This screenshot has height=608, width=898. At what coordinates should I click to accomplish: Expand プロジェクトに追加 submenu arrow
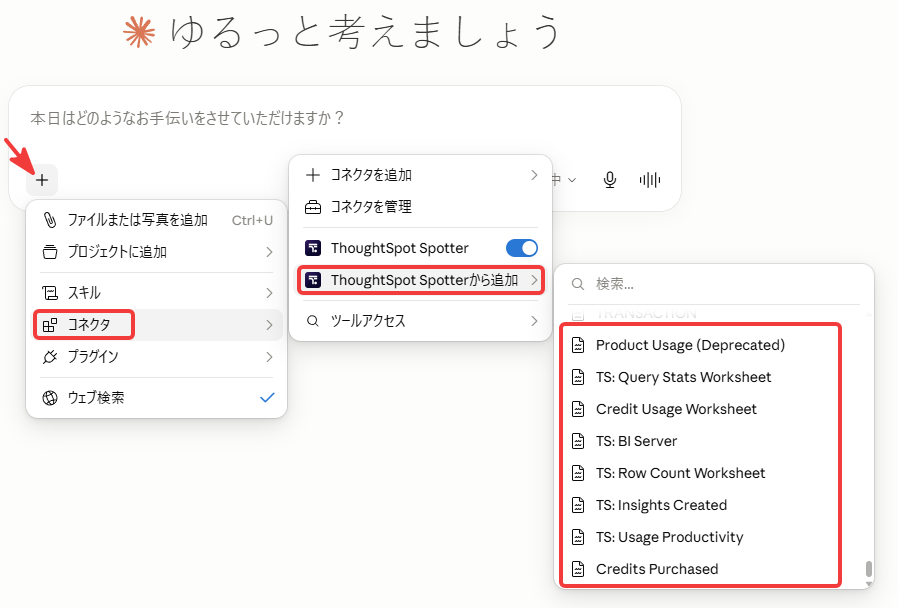269,252
